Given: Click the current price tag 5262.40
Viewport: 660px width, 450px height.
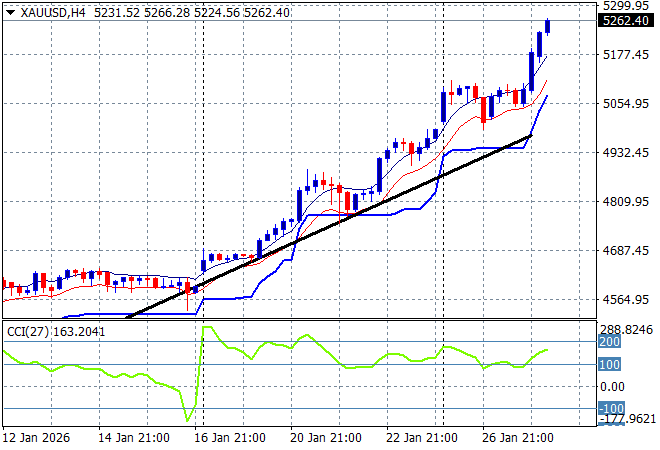Looking at the screenshot, I should [x=626, y=21].
